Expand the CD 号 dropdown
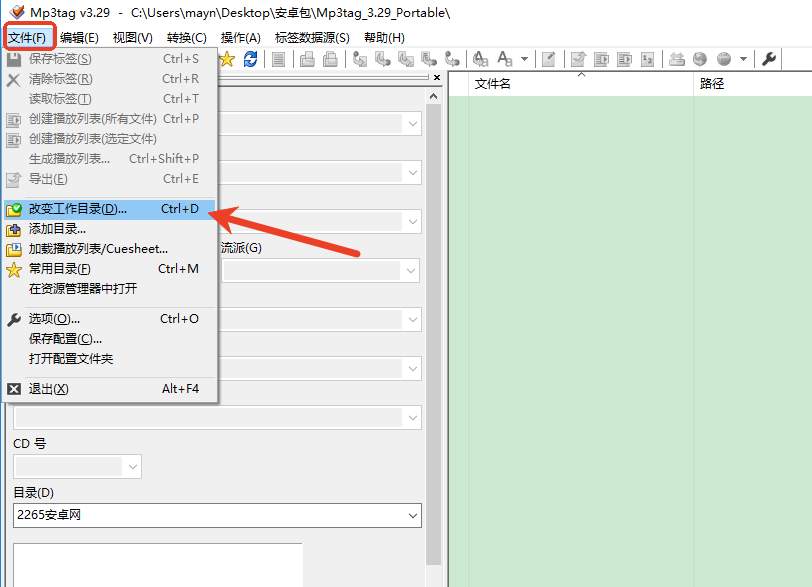Screen dimensions: 812x587 click(x=133, y=467)
